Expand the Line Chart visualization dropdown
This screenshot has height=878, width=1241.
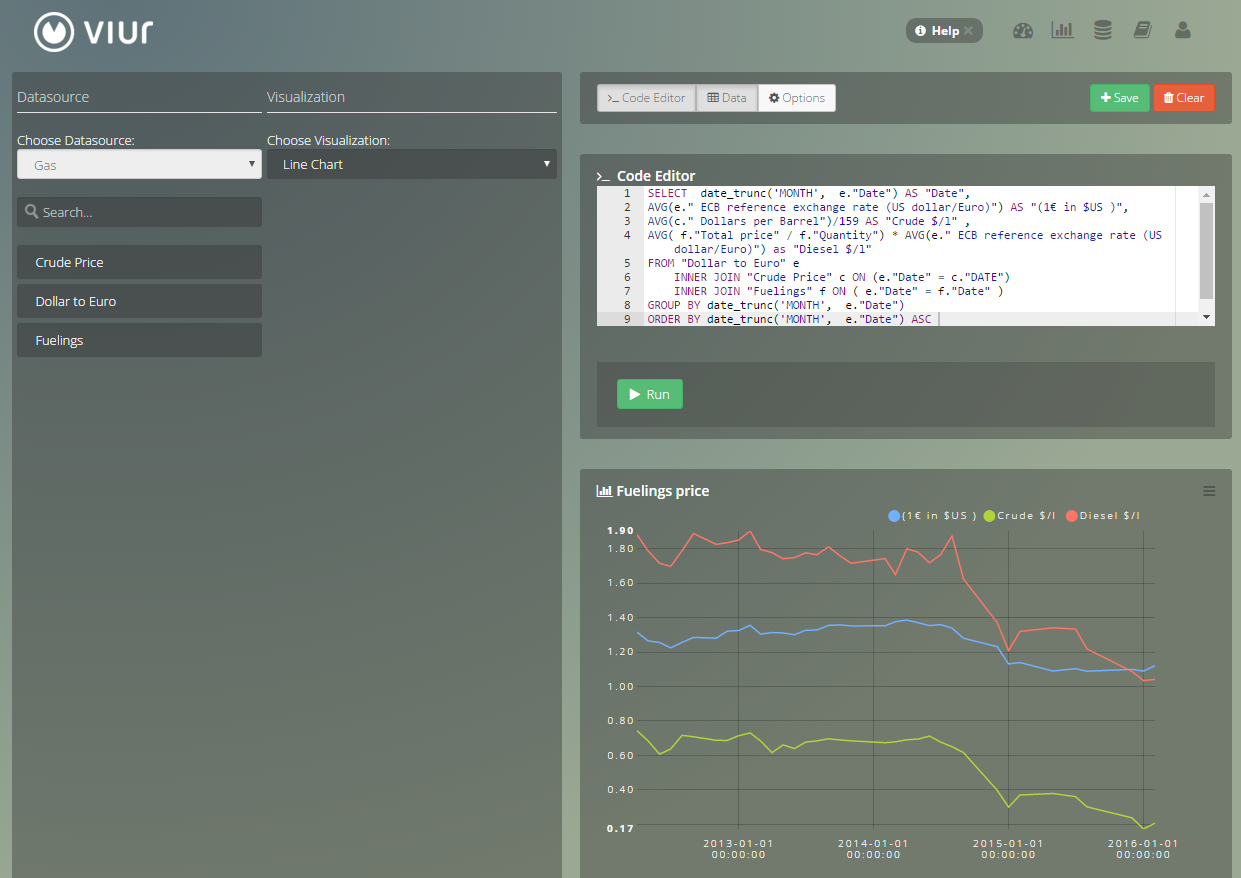pyautogui.click(x=411, y=164)
